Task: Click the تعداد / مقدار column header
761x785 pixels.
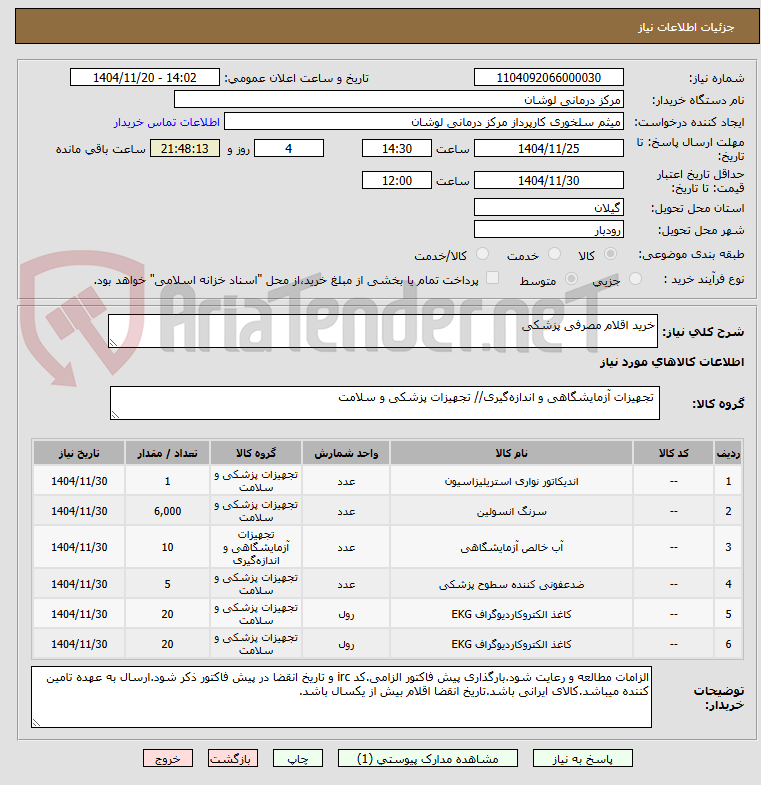Action: pyautogui.click(x=167, y=453)
